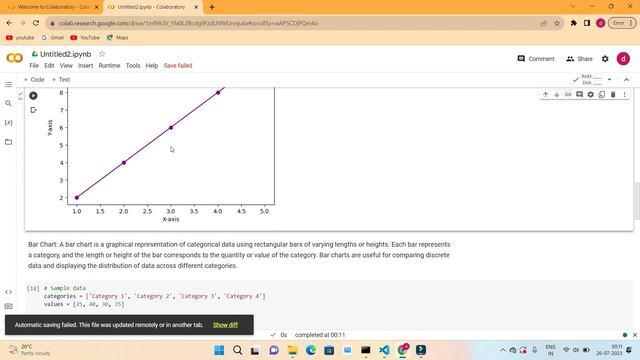Open the Insert menu
The image size is (640, 360).
pos(85,66)
